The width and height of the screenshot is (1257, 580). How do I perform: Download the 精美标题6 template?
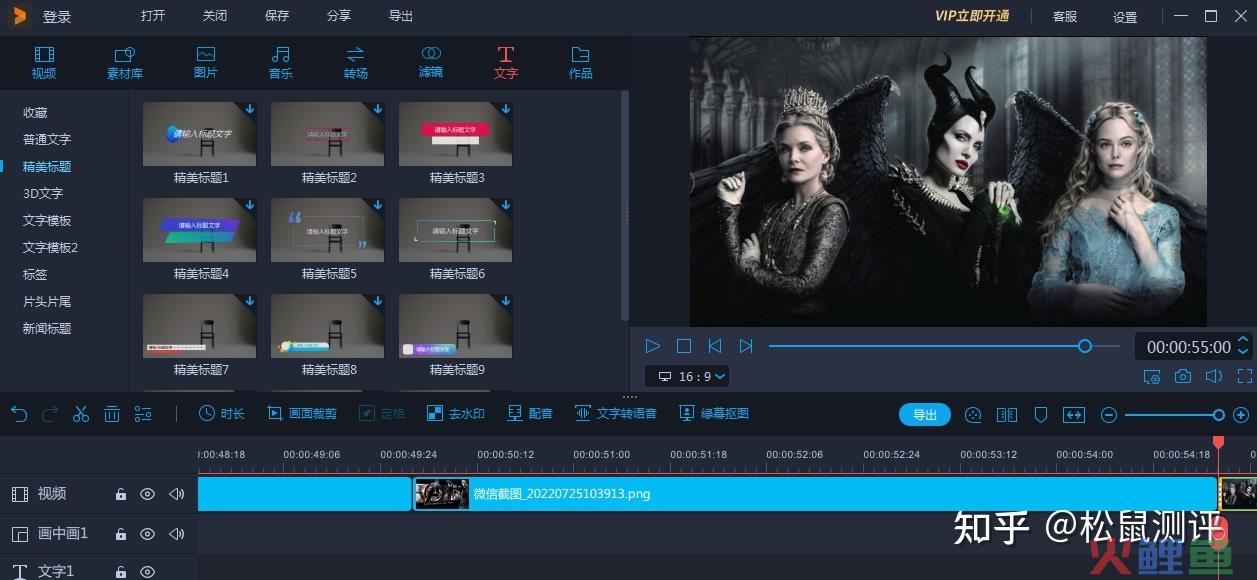(x=506, y=205)
